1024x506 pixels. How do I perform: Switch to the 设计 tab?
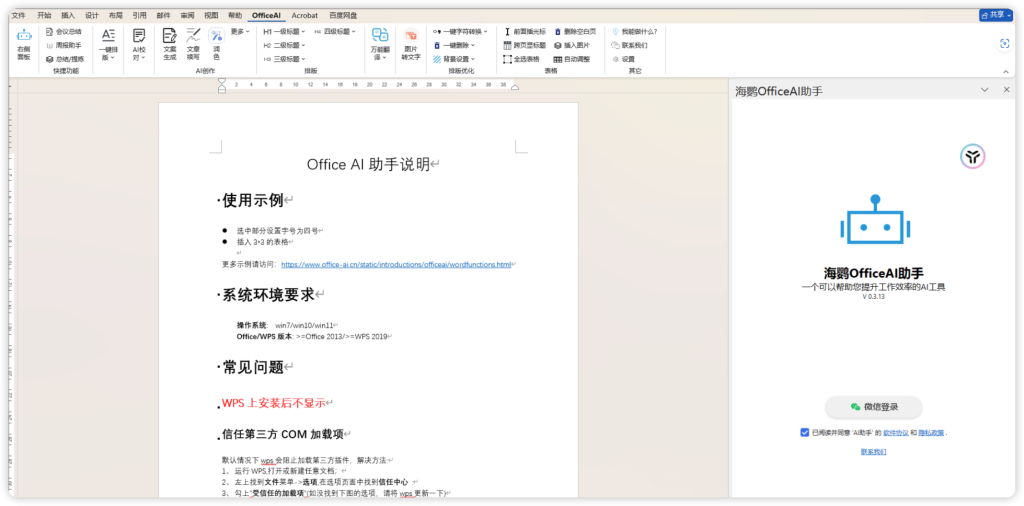point(91,14)
